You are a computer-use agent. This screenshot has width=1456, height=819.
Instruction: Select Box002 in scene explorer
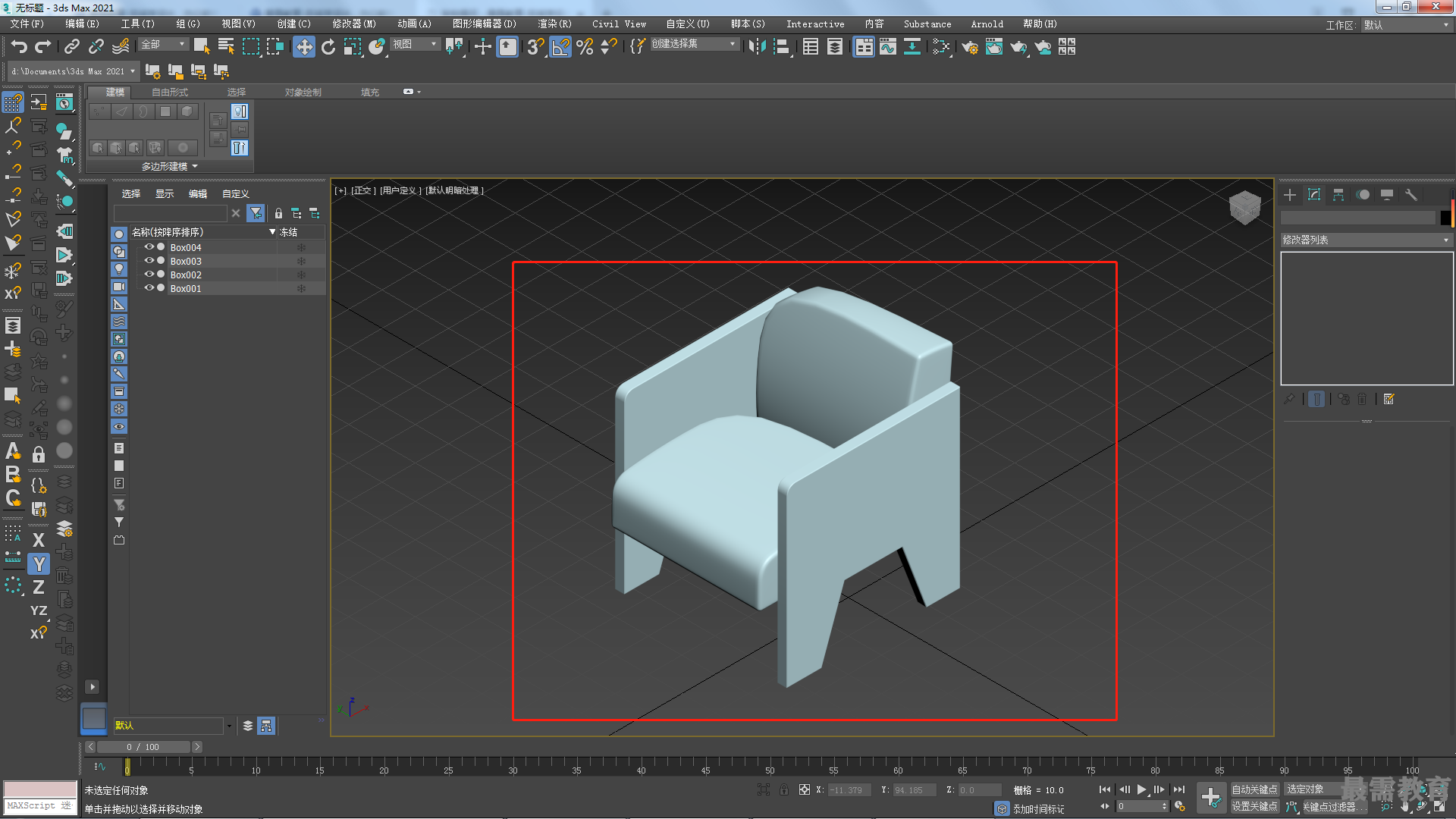186,275
